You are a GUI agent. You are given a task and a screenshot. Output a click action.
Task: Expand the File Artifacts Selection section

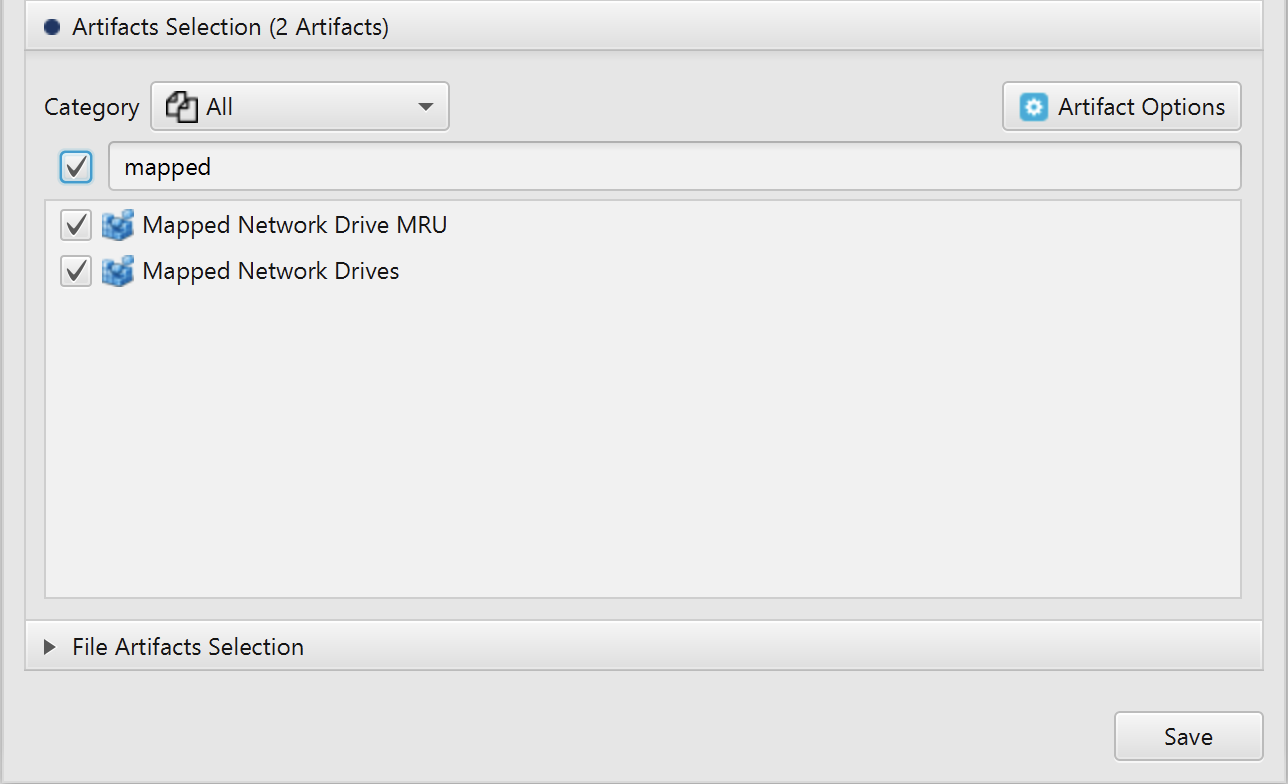[50, 647]
